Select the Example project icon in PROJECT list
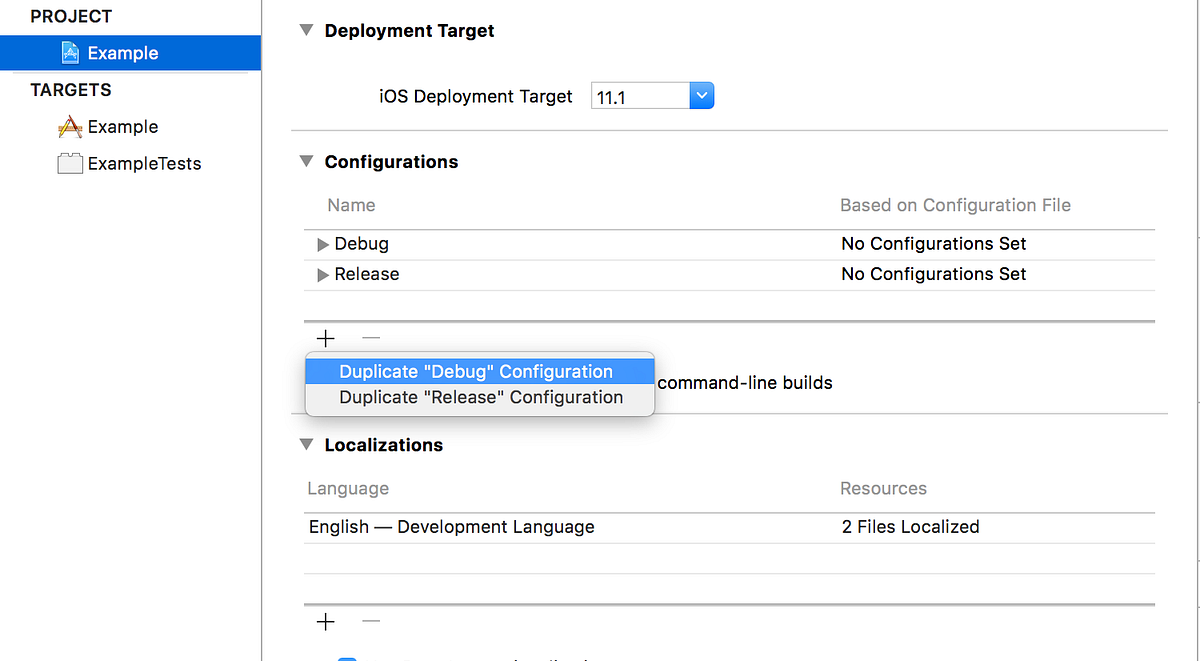Image resolution: width=1200 pixels, height=661 pixels. [70, 52]
